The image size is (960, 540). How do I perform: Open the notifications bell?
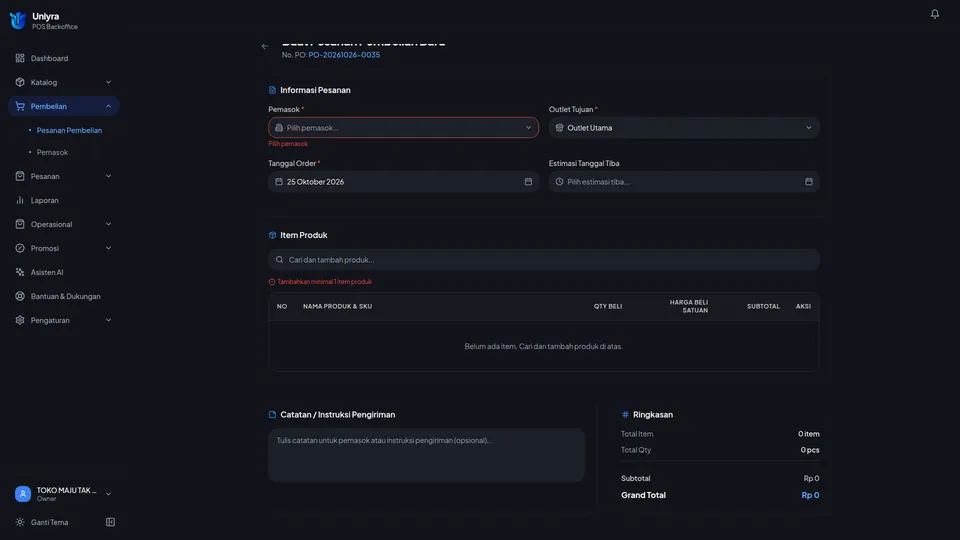click(934, 13)
